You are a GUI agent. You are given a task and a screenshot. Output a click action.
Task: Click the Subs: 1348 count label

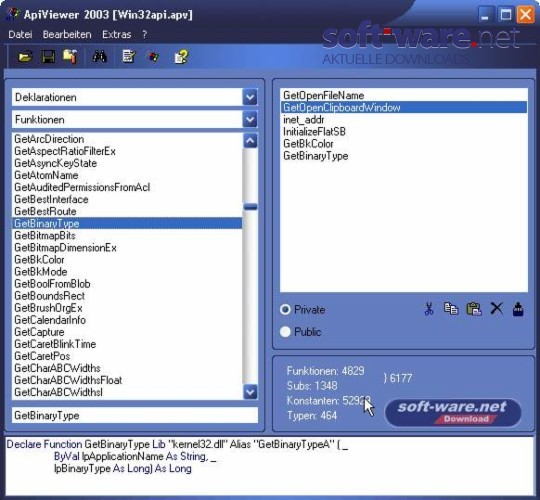(x=312, y=386)
